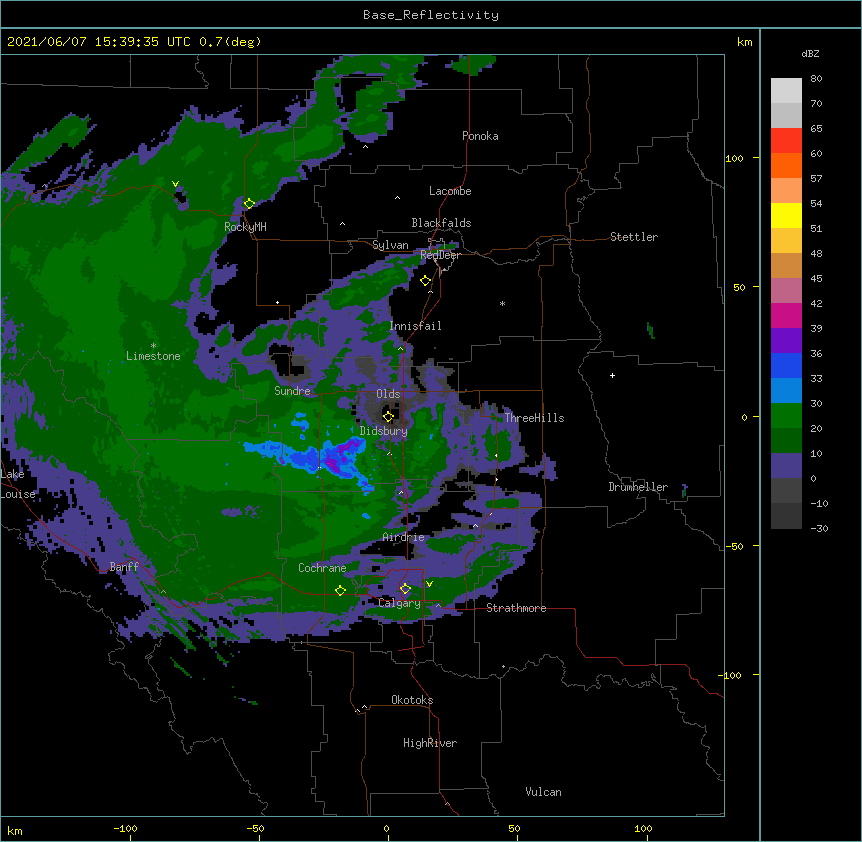Click the asterisk marker above Limestone label

pos(153,346)
